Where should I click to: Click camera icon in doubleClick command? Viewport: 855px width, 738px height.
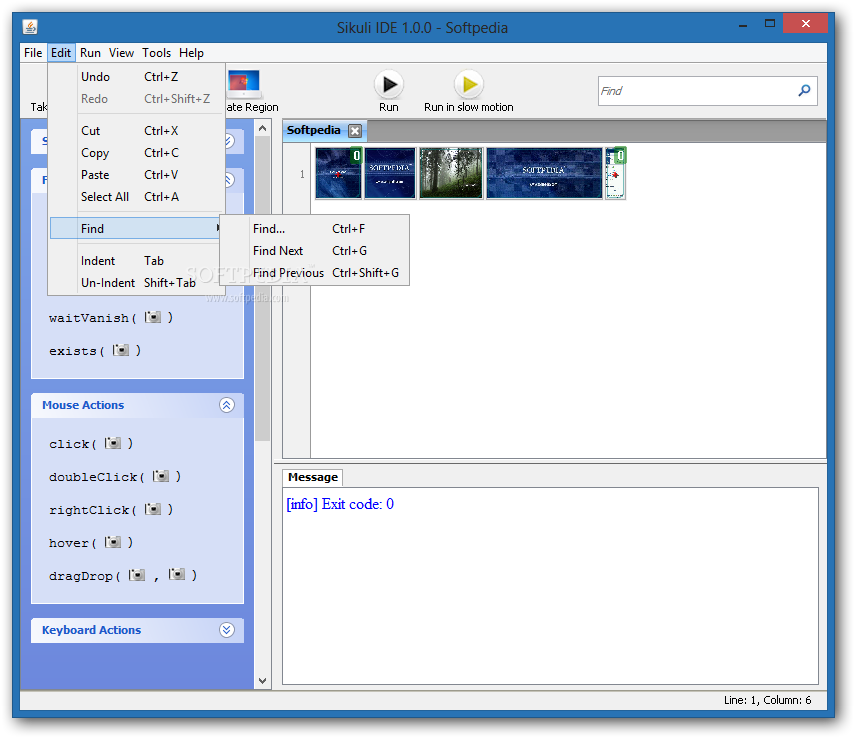coord(161,476)
